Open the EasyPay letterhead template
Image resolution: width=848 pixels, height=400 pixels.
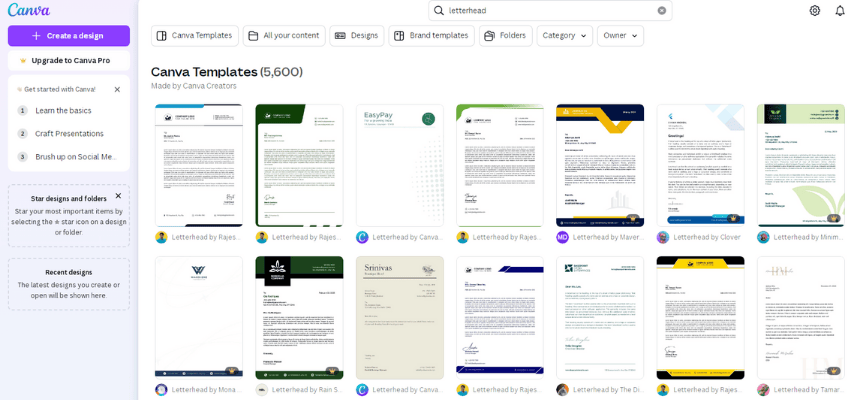pos(400,165)
